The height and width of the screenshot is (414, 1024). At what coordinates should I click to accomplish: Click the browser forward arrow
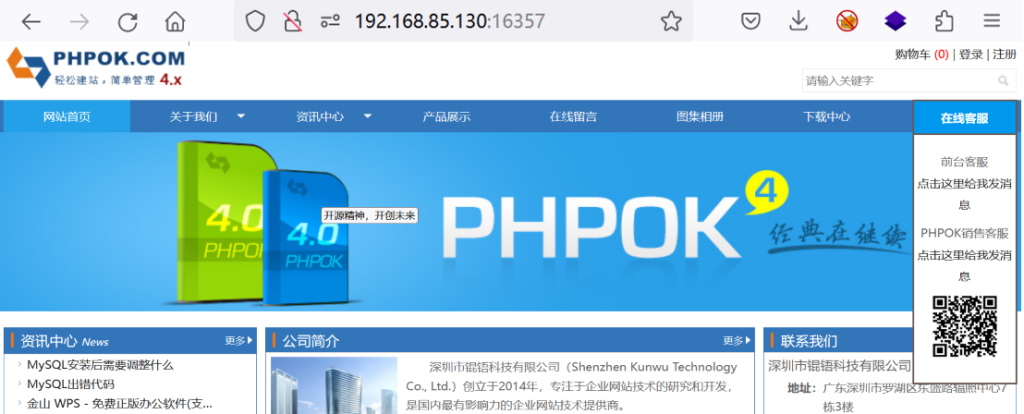pyautogui.click(x=79, y=22)
